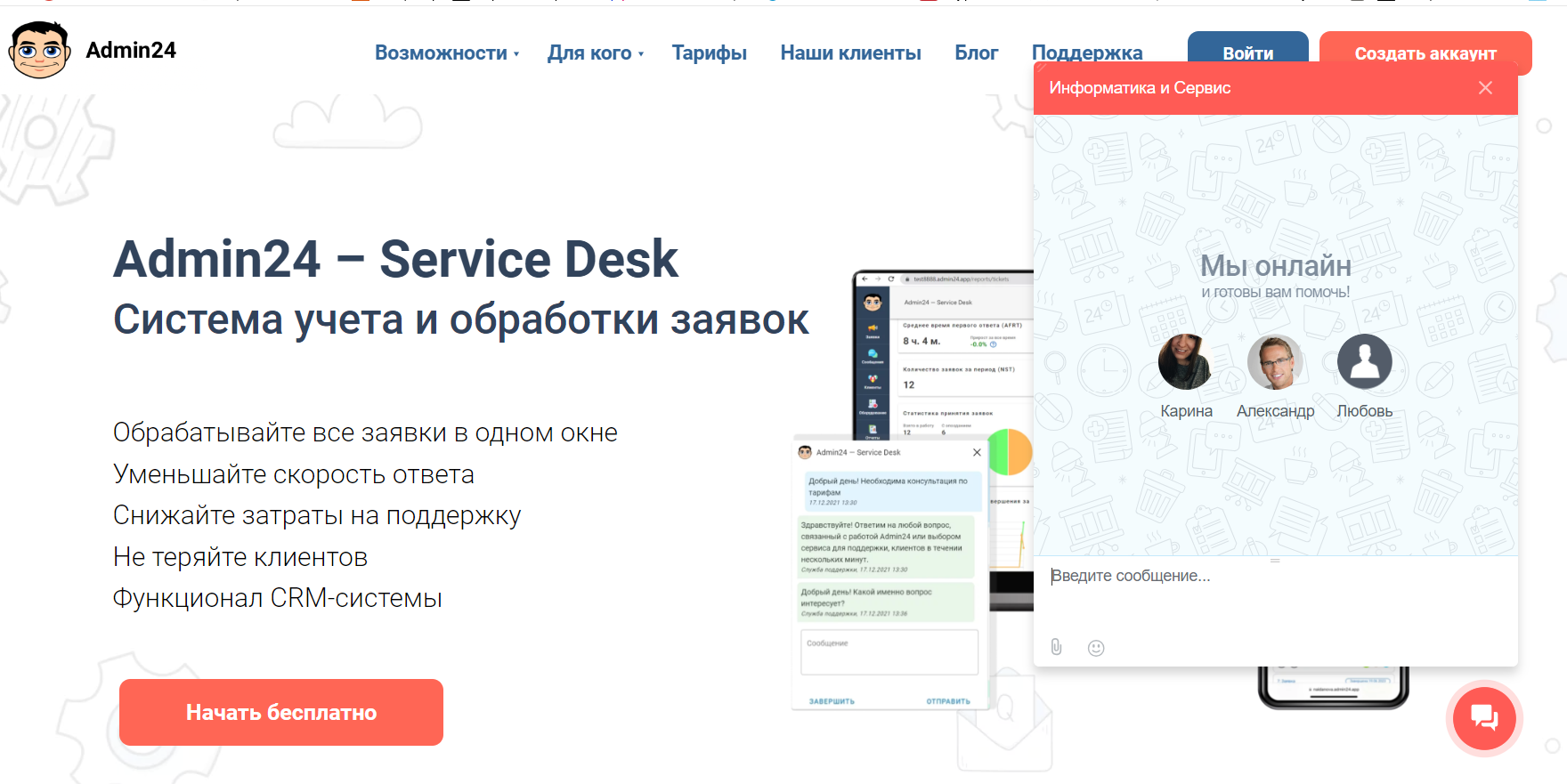
Task: Click the line Уменьшайте скорость ответа
Action: 293,474
